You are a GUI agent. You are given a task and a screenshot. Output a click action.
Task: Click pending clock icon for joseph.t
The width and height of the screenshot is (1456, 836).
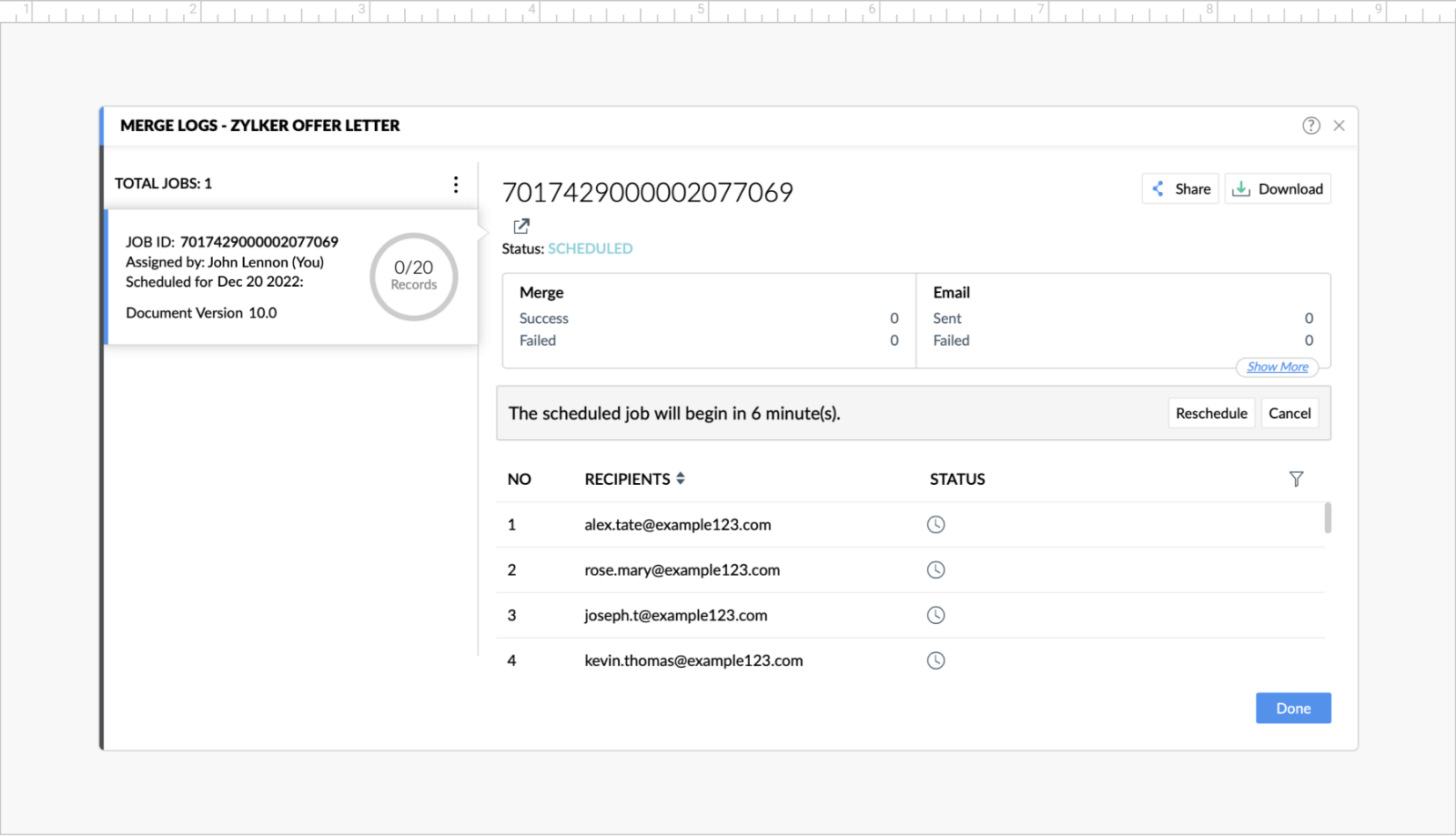coord(935,615)
